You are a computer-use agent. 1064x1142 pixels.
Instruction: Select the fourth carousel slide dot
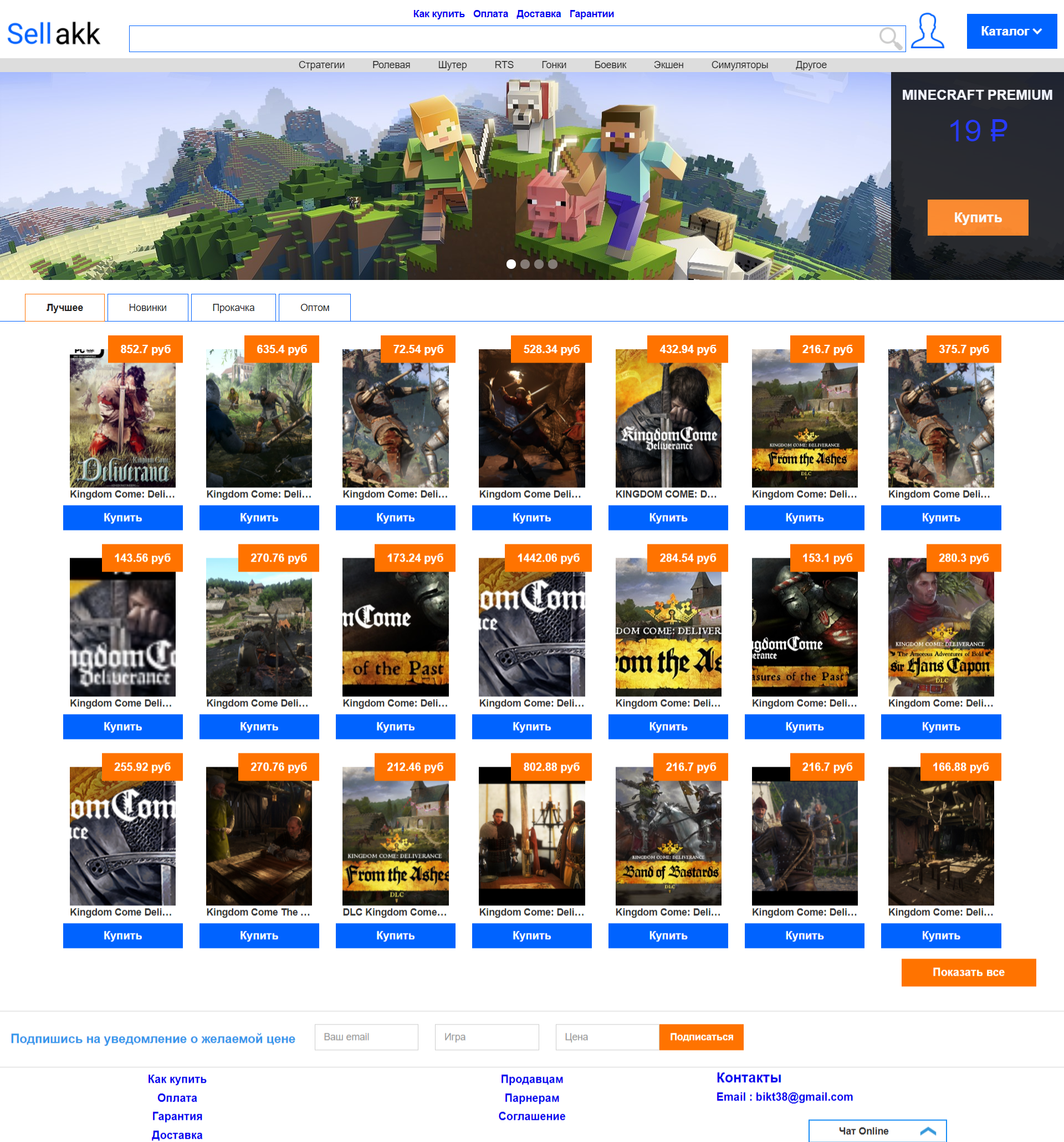553,264
